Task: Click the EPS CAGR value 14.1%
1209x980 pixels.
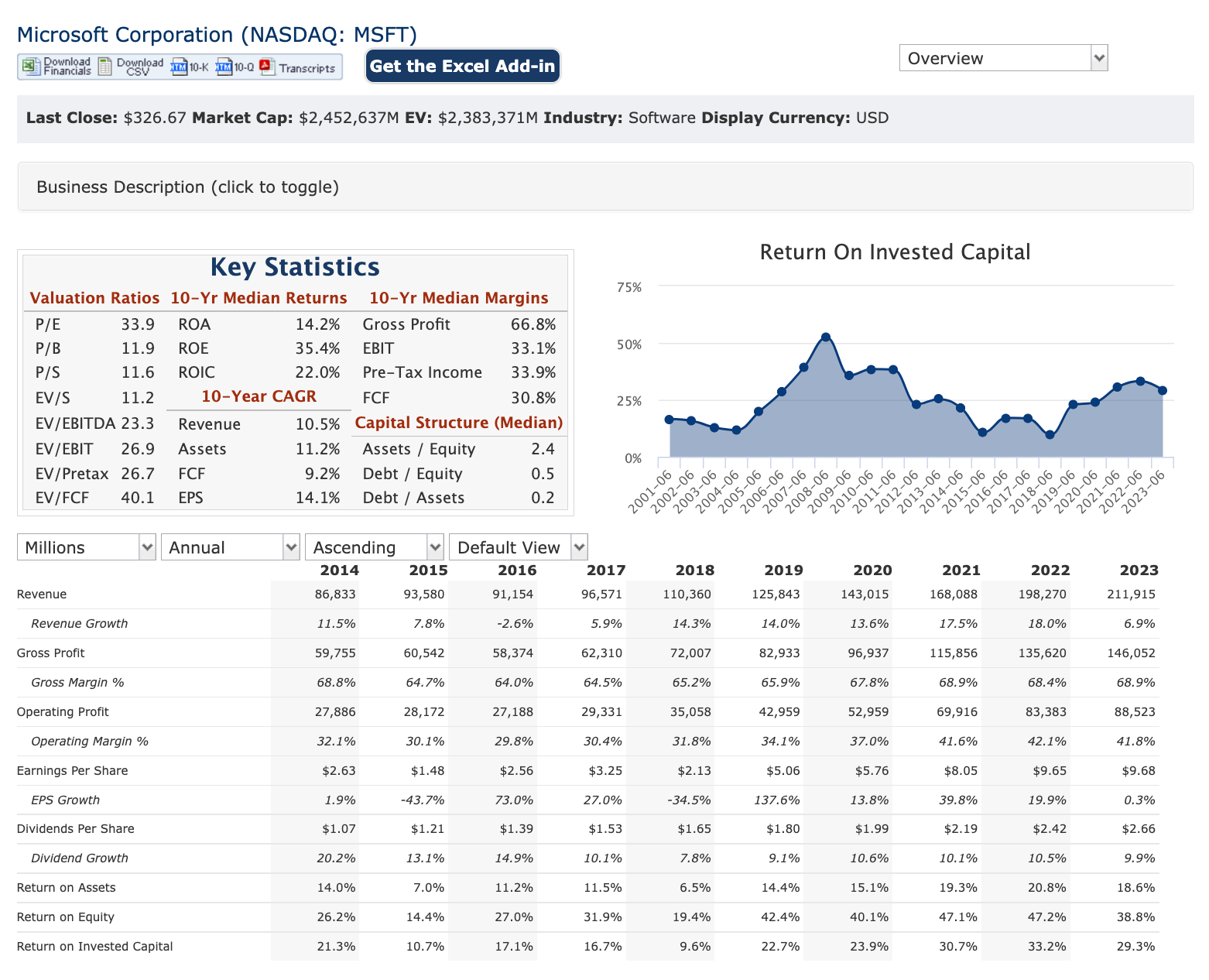Action: click(318, 498)
